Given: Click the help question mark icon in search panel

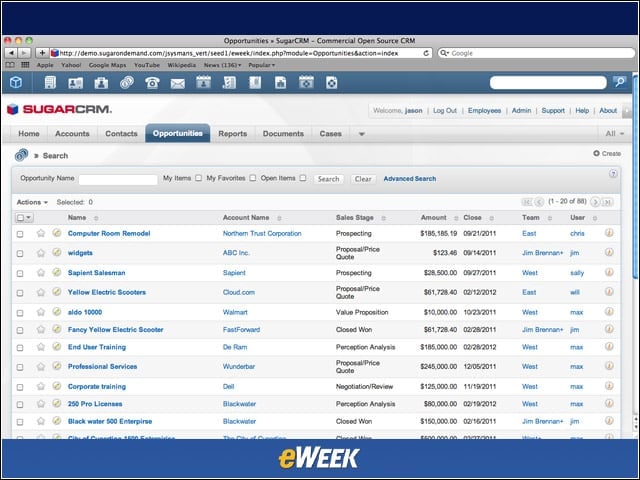Looking at the screenshot, I should (x=613, y=174).
